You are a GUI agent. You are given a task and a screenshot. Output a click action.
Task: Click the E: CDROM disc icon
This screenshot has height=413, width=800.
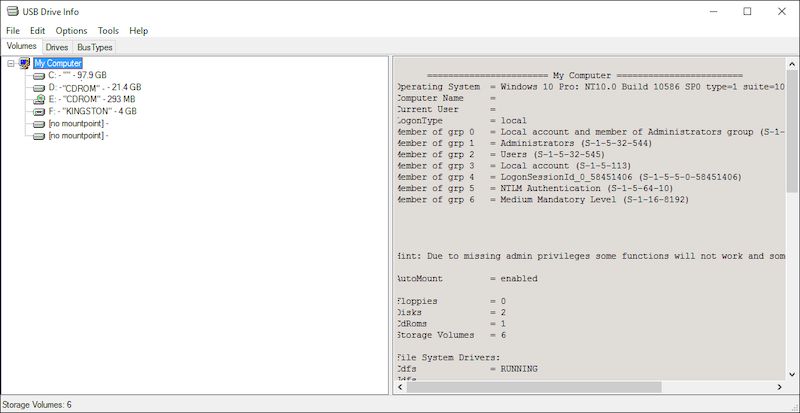tap(39, 100)
